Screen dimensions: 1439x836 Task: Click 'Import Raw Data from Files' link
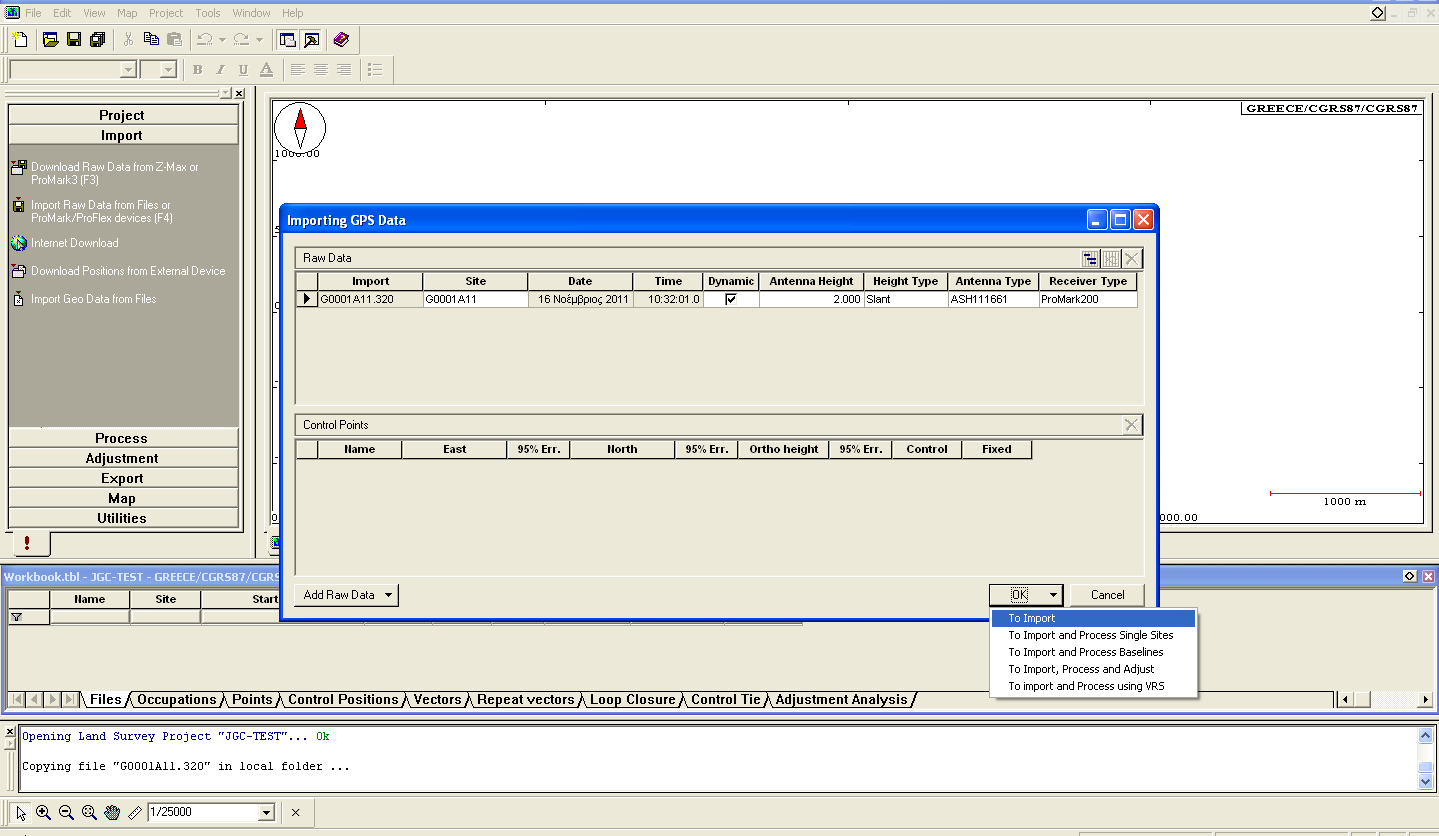[100, 211]
